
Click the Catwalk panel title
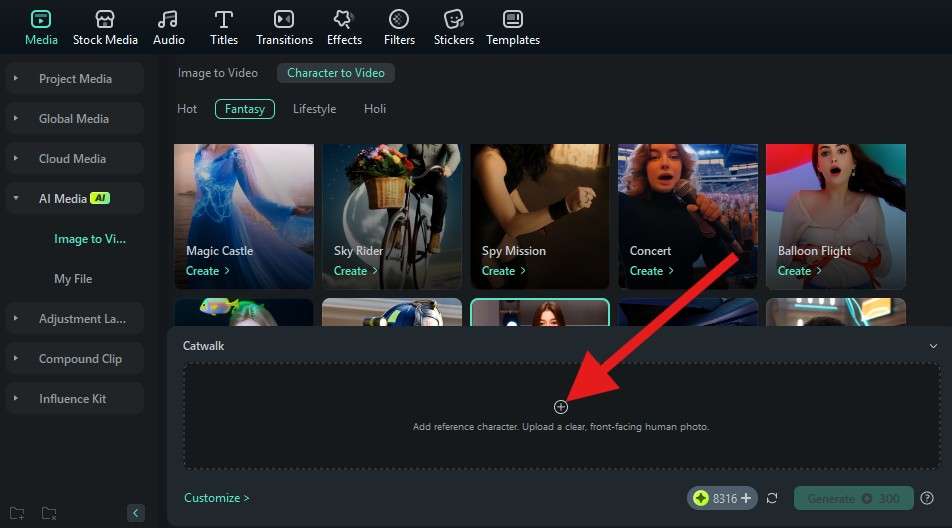point(203,346)
